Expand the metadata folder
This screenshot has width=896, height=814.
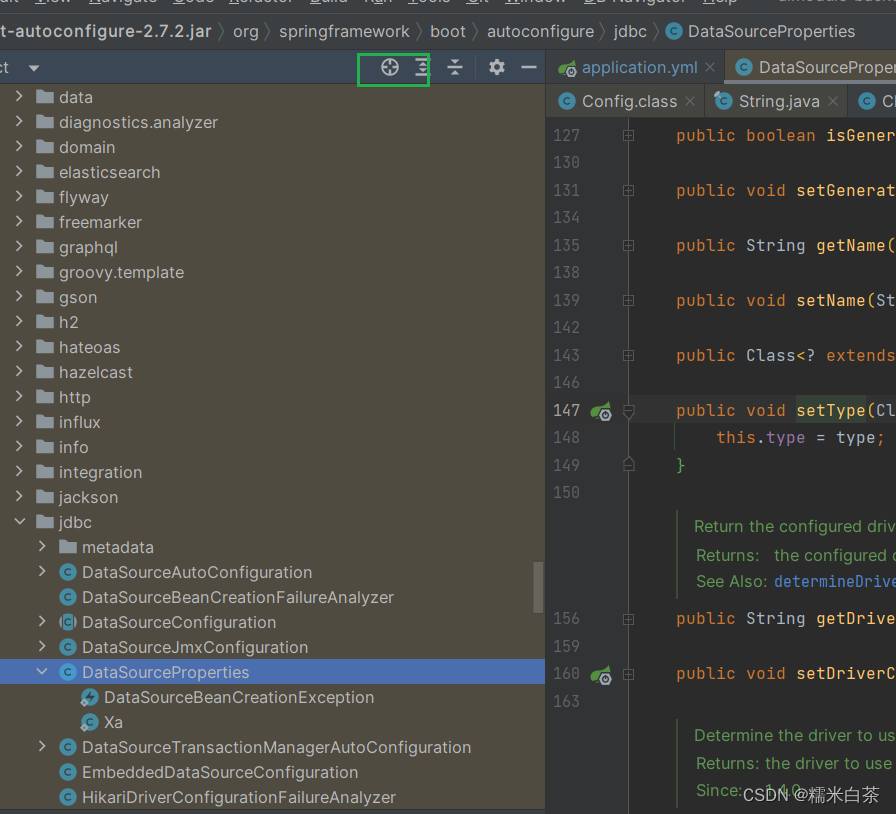(x=42, y=546)
